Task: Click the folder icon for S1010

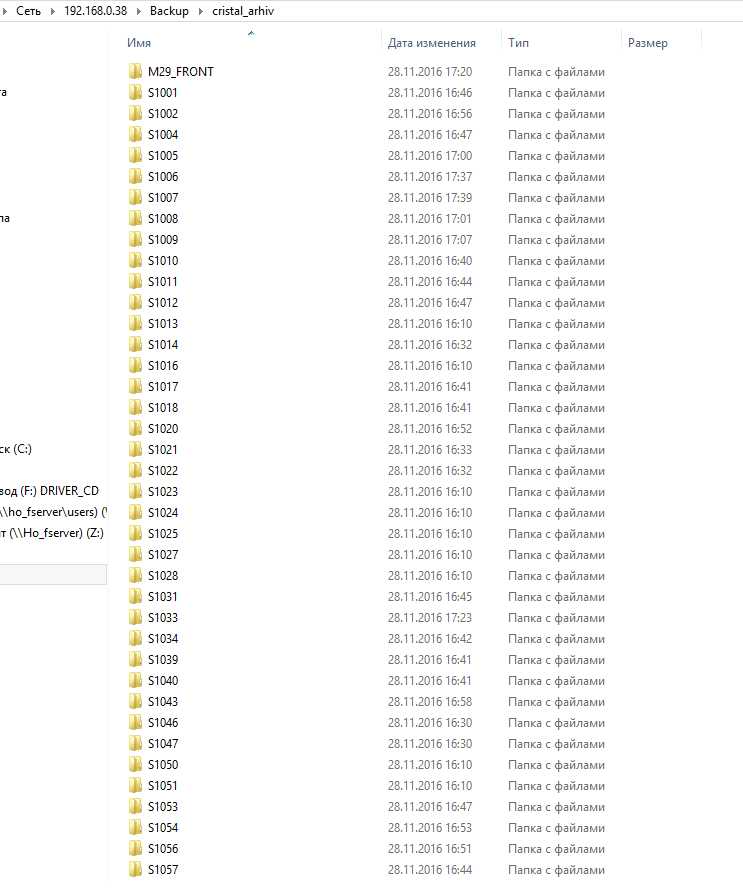Action: (136, 261)
